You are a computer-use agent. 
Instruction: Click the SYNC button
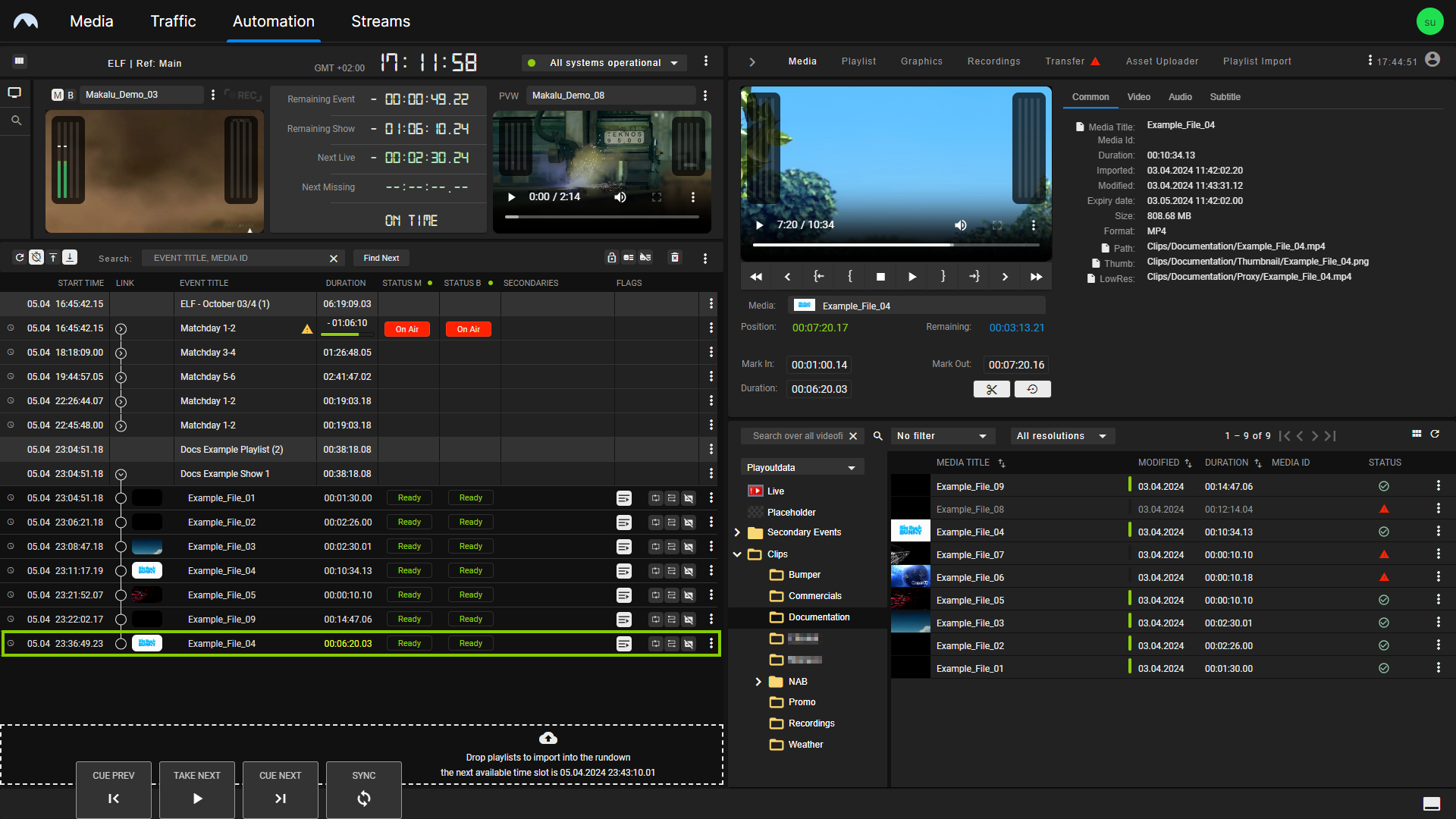pyautogui.click(x=364, y=789)
